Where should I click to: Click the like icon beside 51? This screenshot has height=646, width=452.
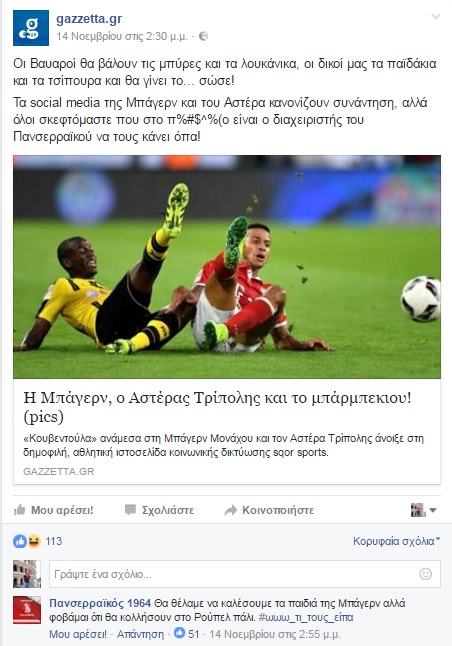179,633
